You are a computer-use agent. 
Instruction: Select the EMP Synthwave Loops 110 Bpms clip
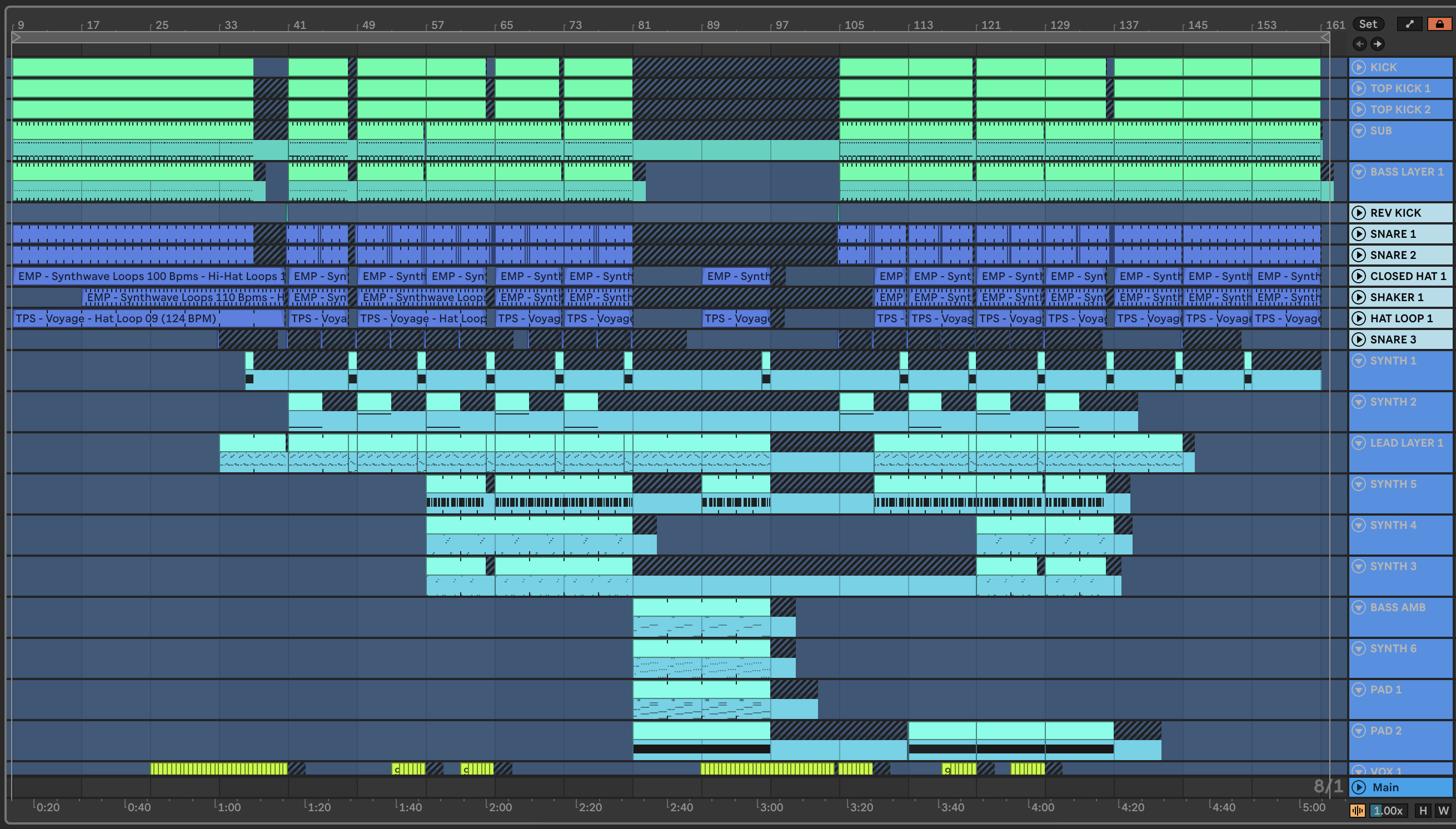point(184,297)
